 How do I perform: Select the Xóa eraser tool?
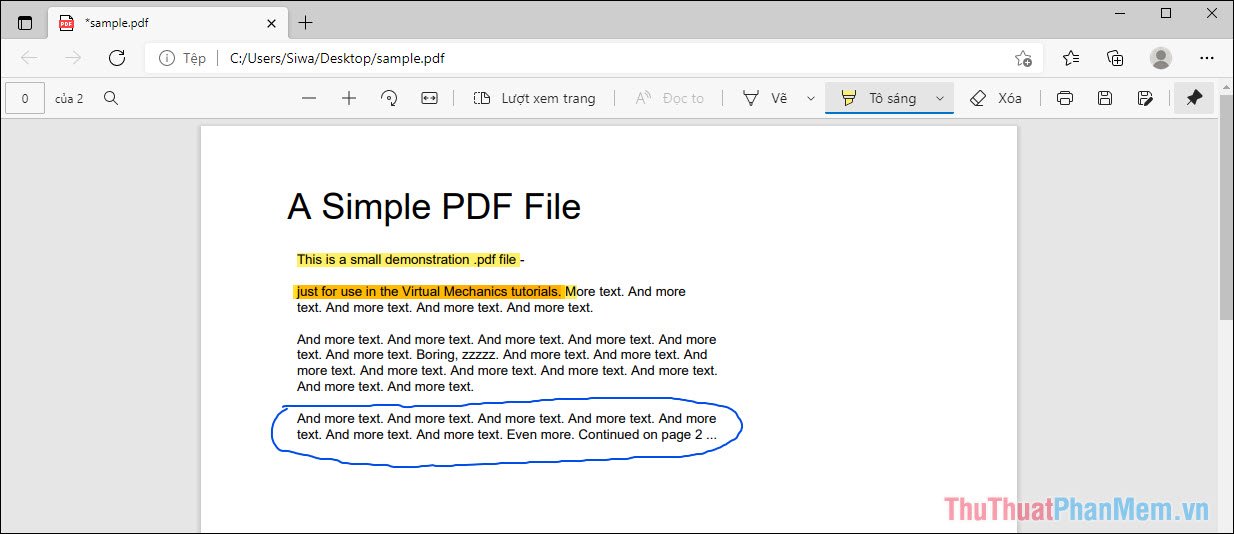(996, 98)
